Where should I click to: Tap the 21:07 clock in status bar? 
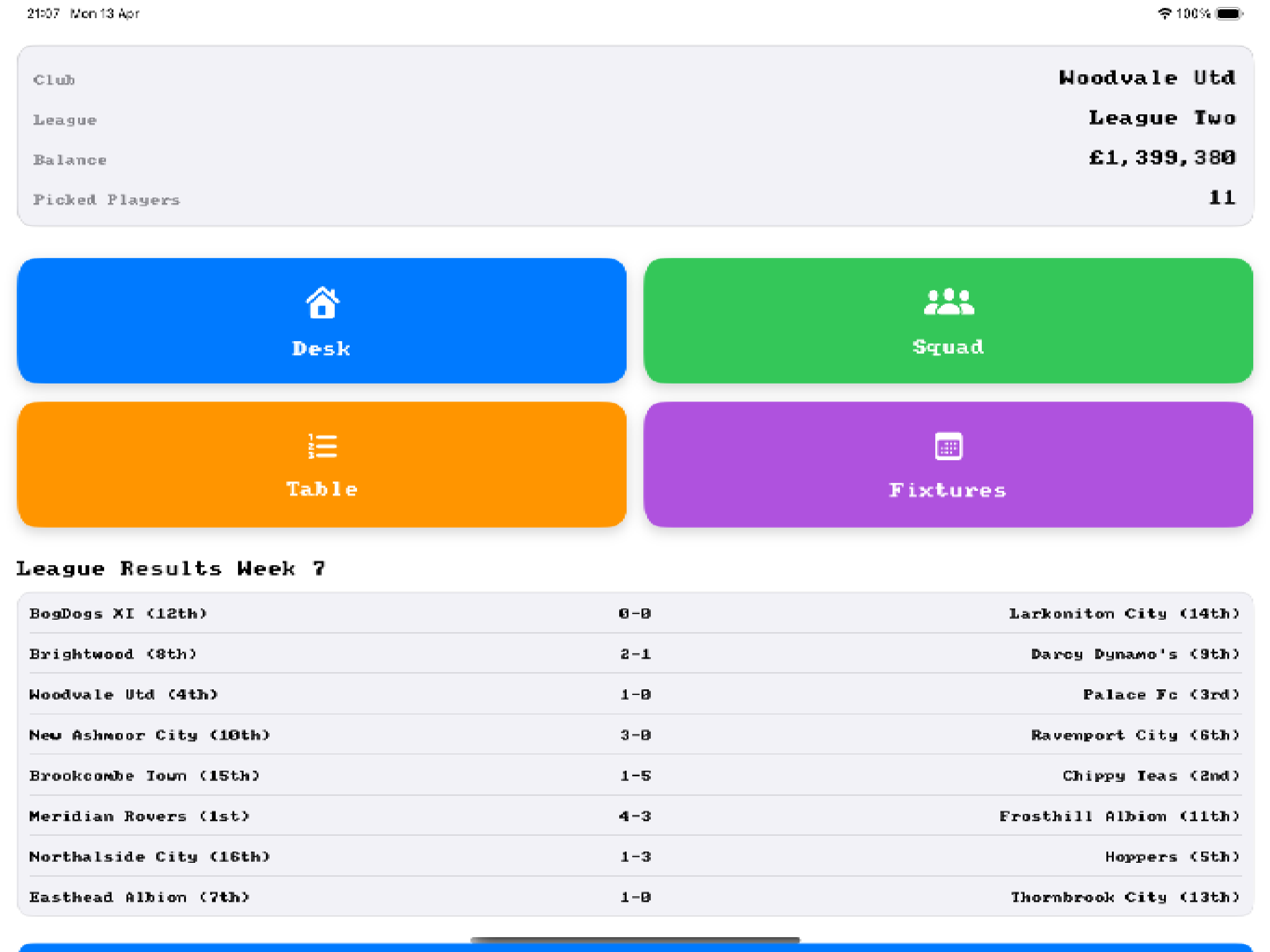tap(43, 13)
